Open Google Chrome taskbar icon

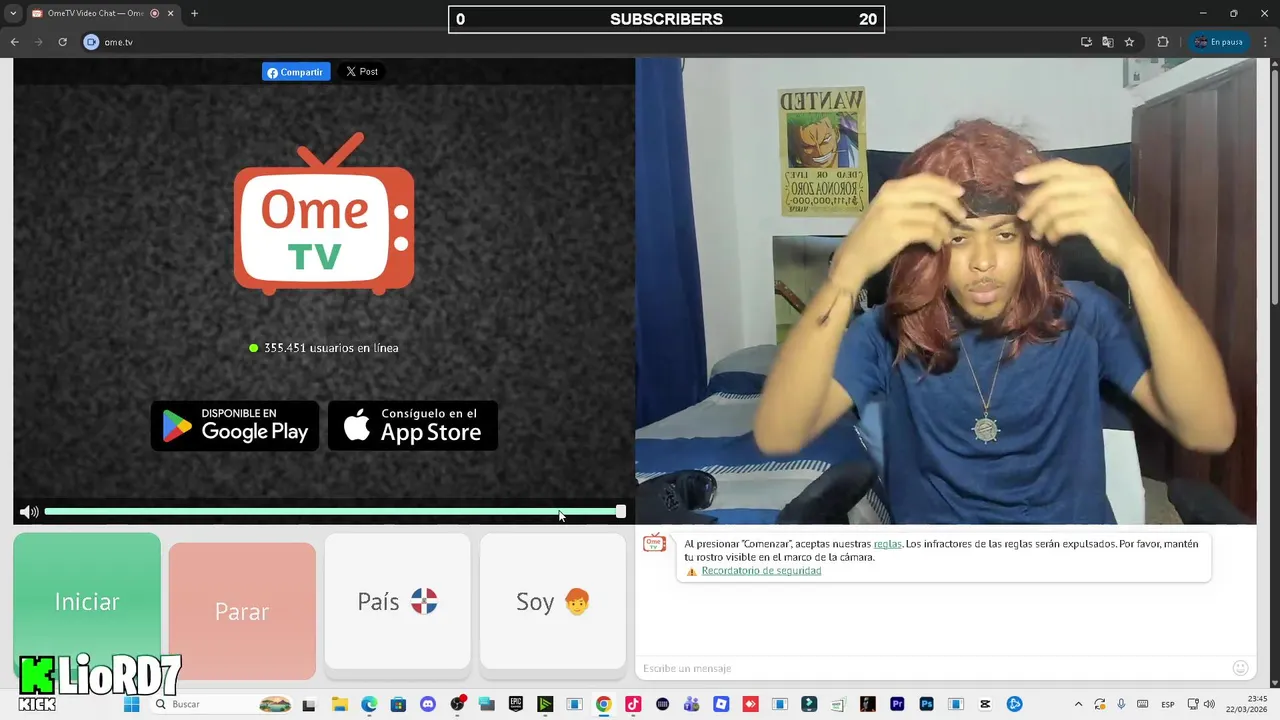(603, 704)
